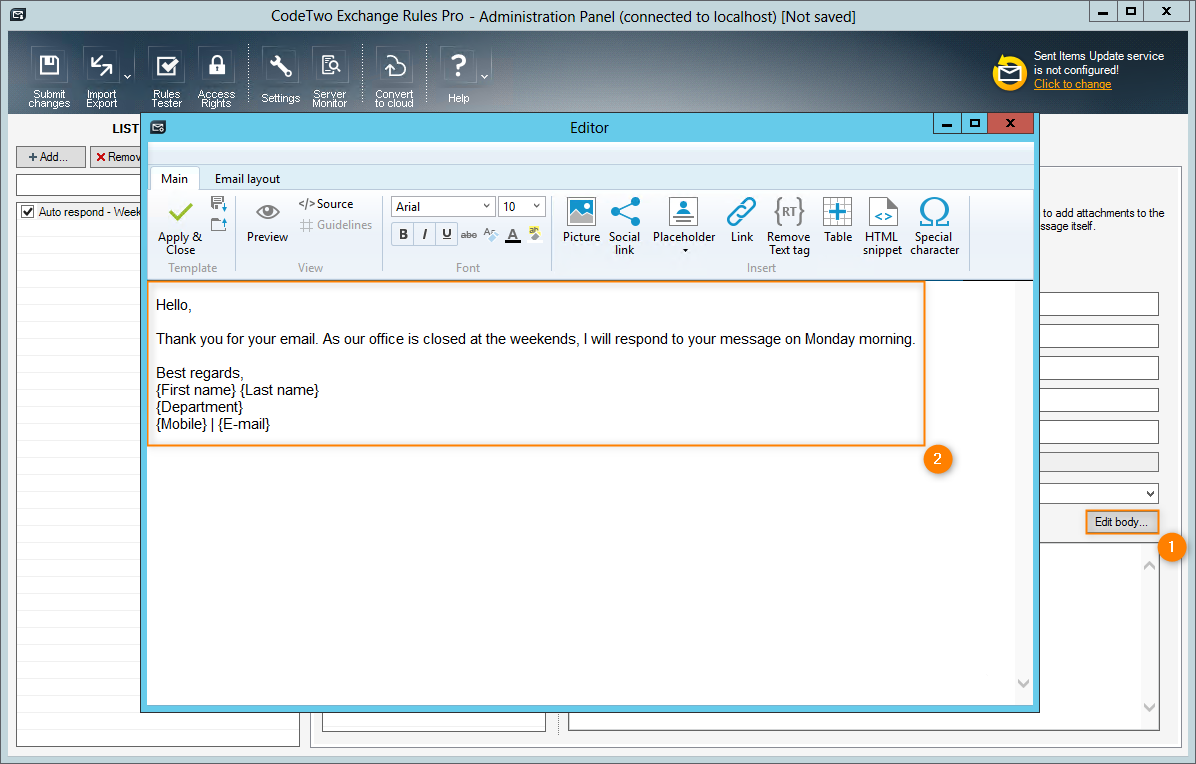Click the 'Hello,' line in editor
Viewport: 1196px width, 764px height.
[174, 305]
